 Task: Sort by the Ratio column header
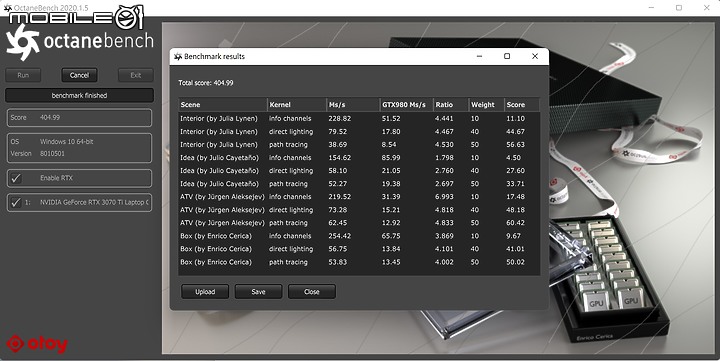click(x=450, y=105)
